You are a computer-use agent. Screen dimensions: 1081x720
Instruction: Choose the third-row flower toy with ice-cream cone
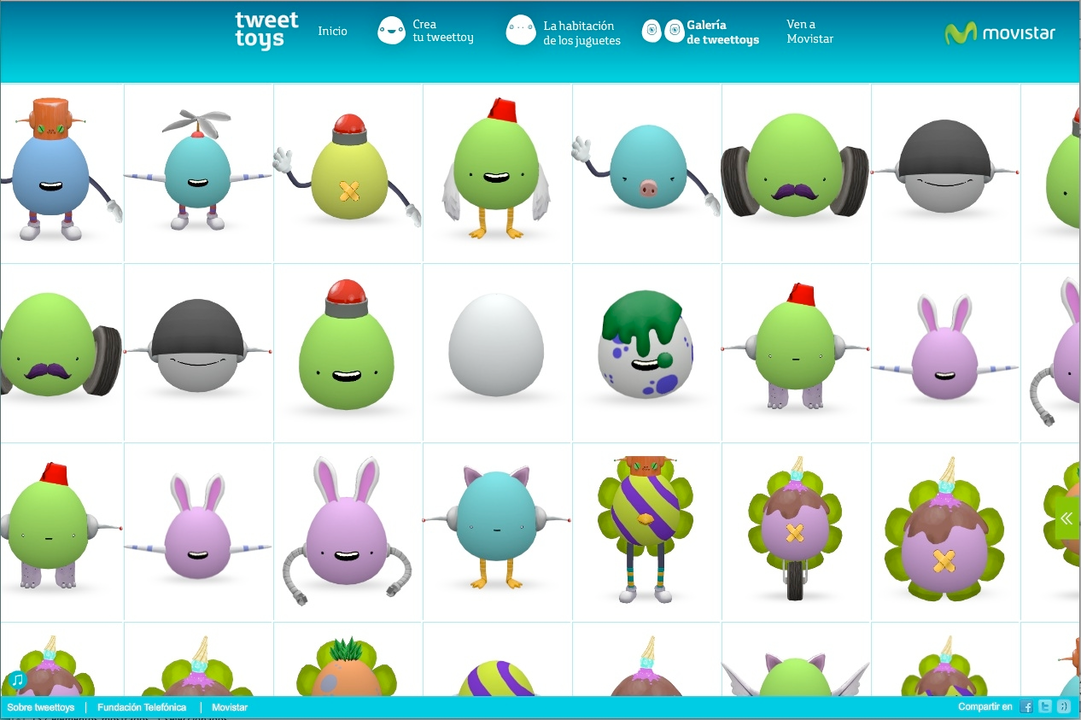tap(944, 530)
